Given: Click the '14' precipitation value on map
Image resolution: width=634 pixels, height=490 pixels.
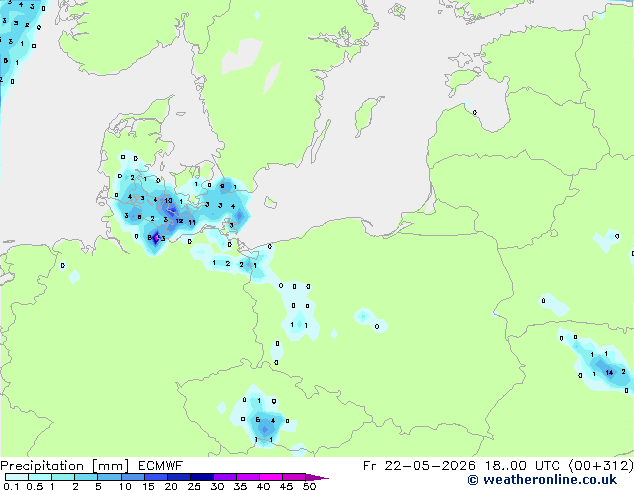Looking at the screenshot, I should click(x=609, y=372).
